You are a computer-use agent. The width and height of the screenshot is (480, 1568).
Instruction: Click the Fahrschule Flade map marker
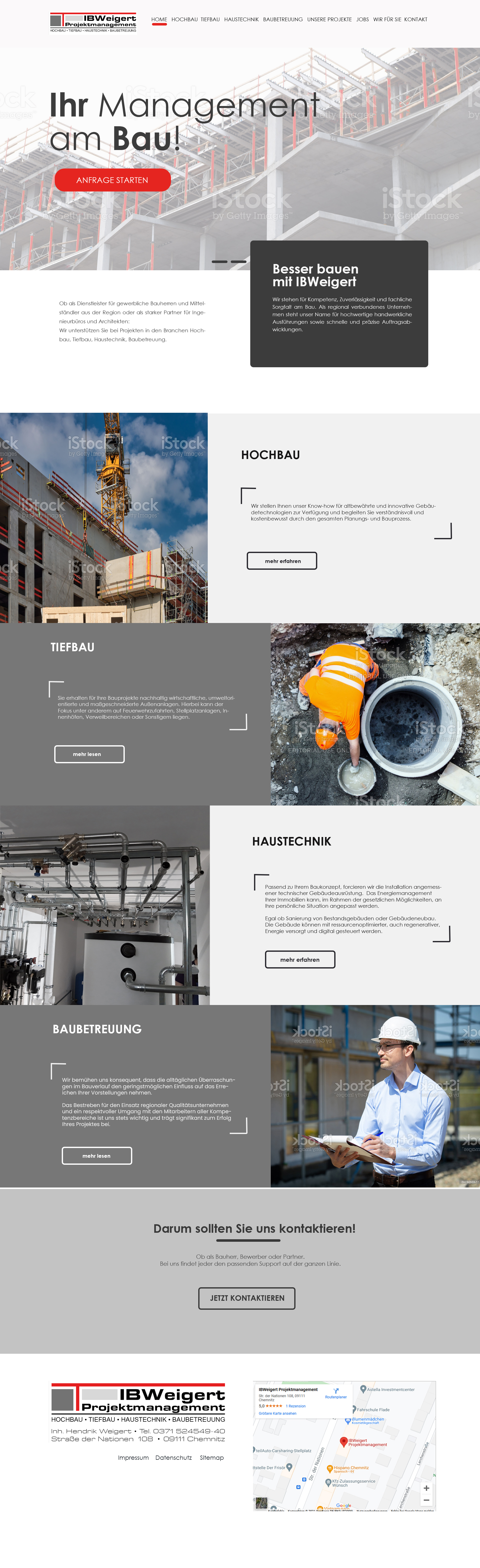point(354,1410)
